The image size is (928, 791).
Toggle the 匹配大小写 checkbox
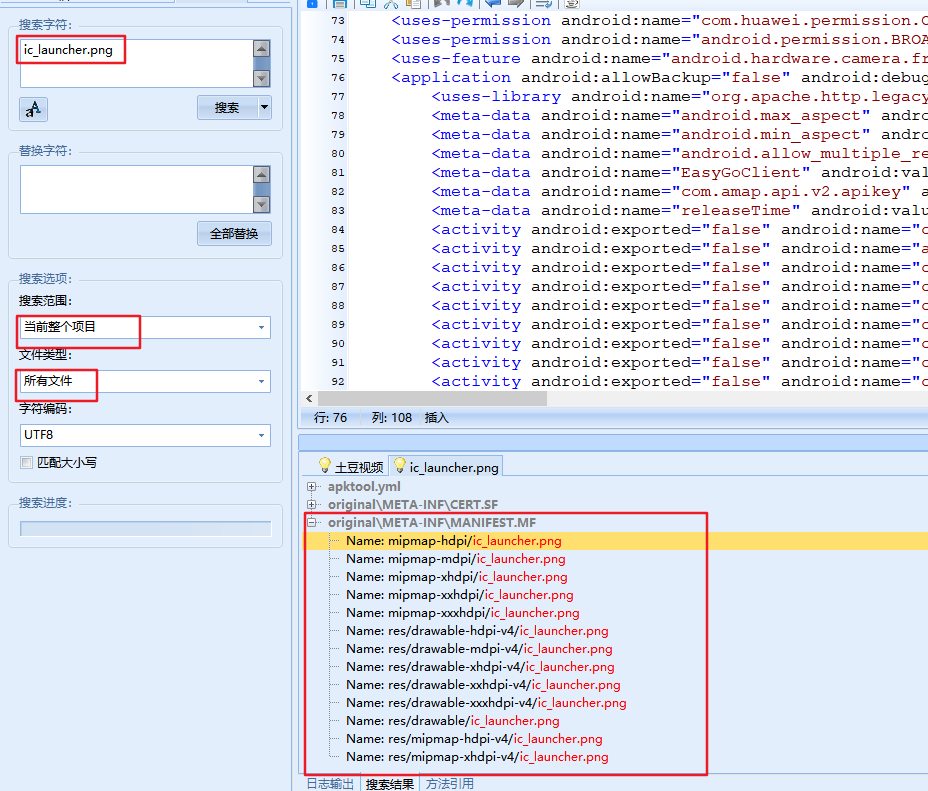(x=26, y=462)
